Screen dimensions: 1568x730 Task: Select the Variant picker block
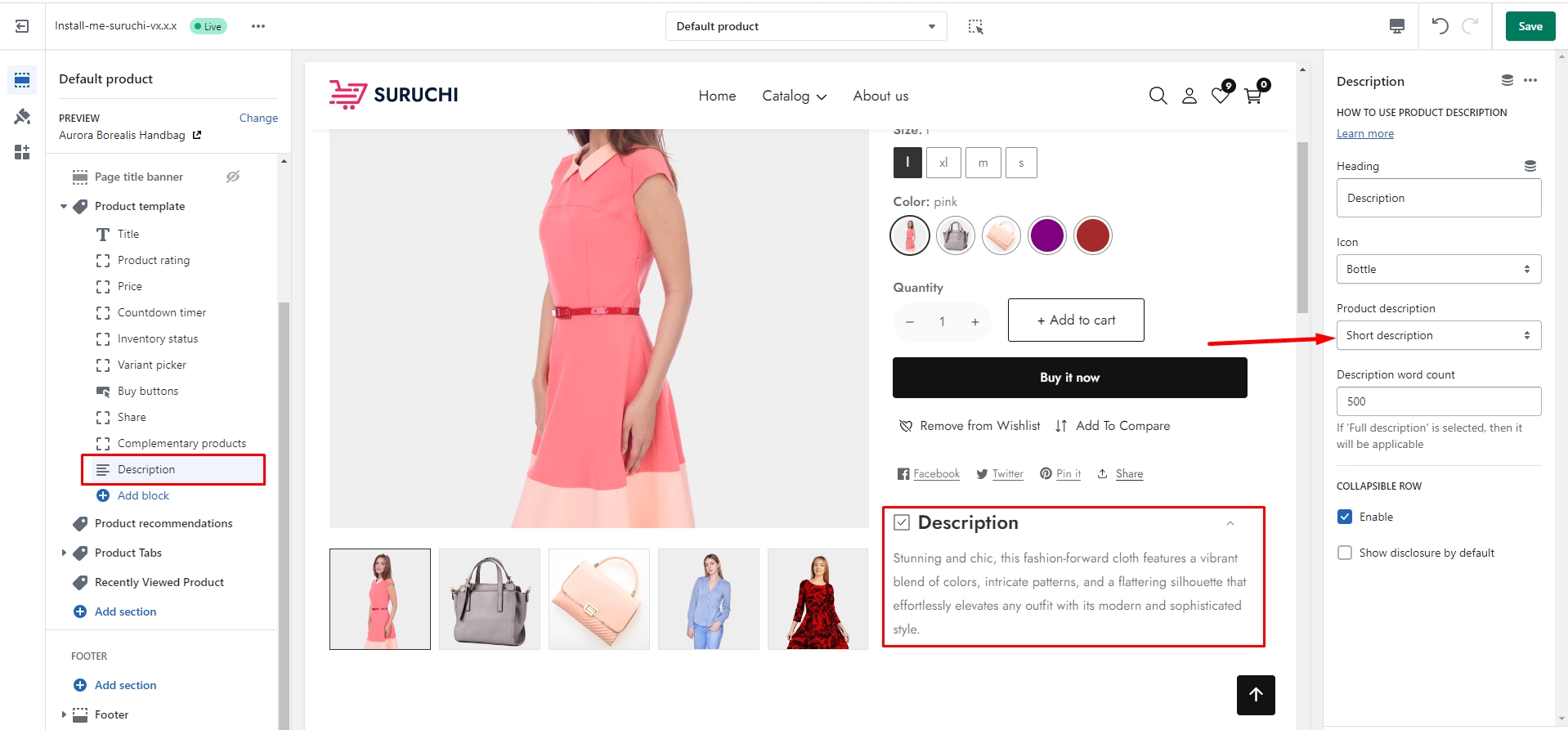[152, 365]
